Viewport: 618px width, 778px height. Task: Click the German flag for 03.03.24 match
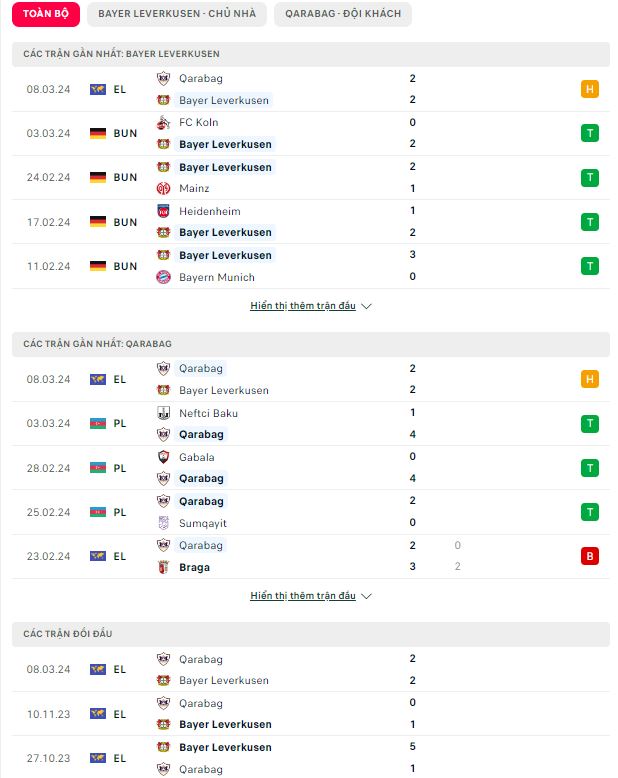pos(98,133)
